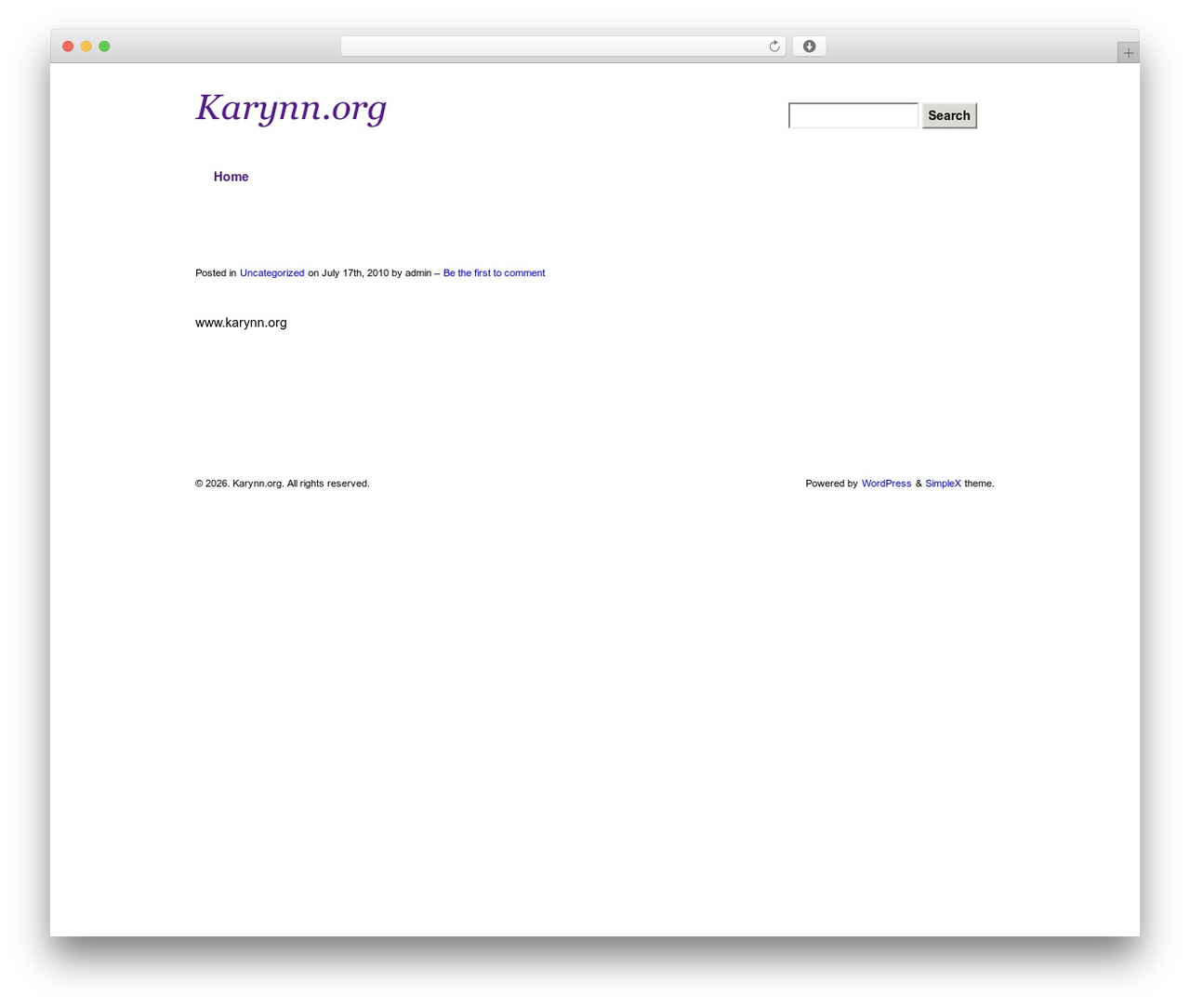1190x1008 pixels.
Task: Go to the Karynn.org site title
Action: tap(291, 108)
